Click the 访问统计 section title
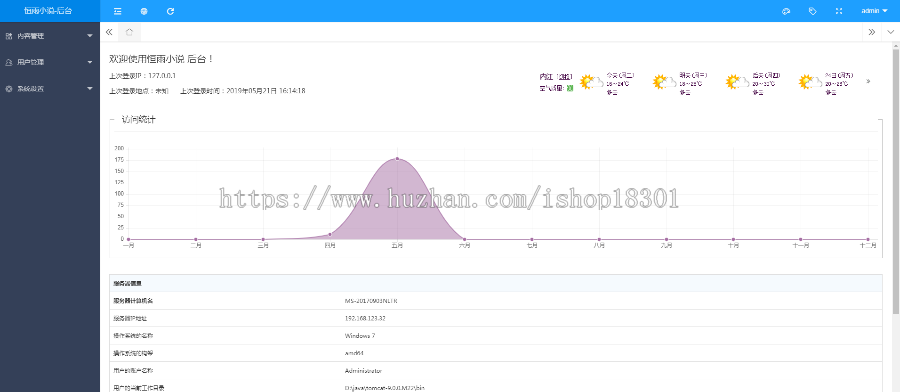 coord(138,120)
